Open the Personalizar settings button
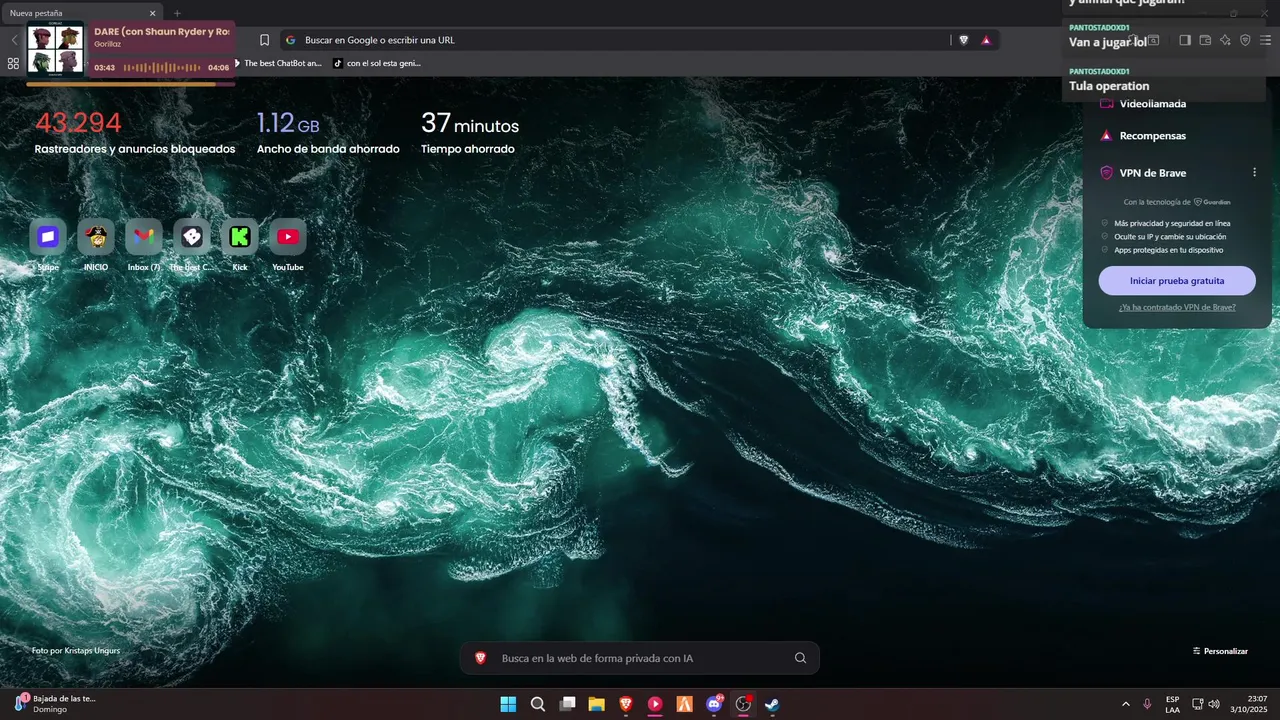 click(1220, 651)
